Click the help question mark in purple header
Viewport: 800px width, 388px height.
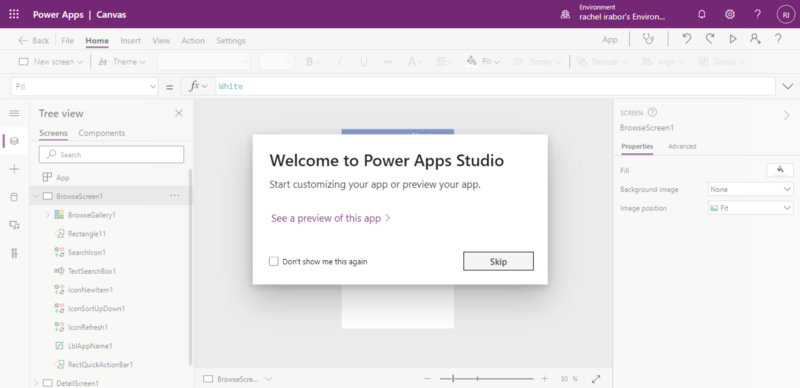click(758, 14)
